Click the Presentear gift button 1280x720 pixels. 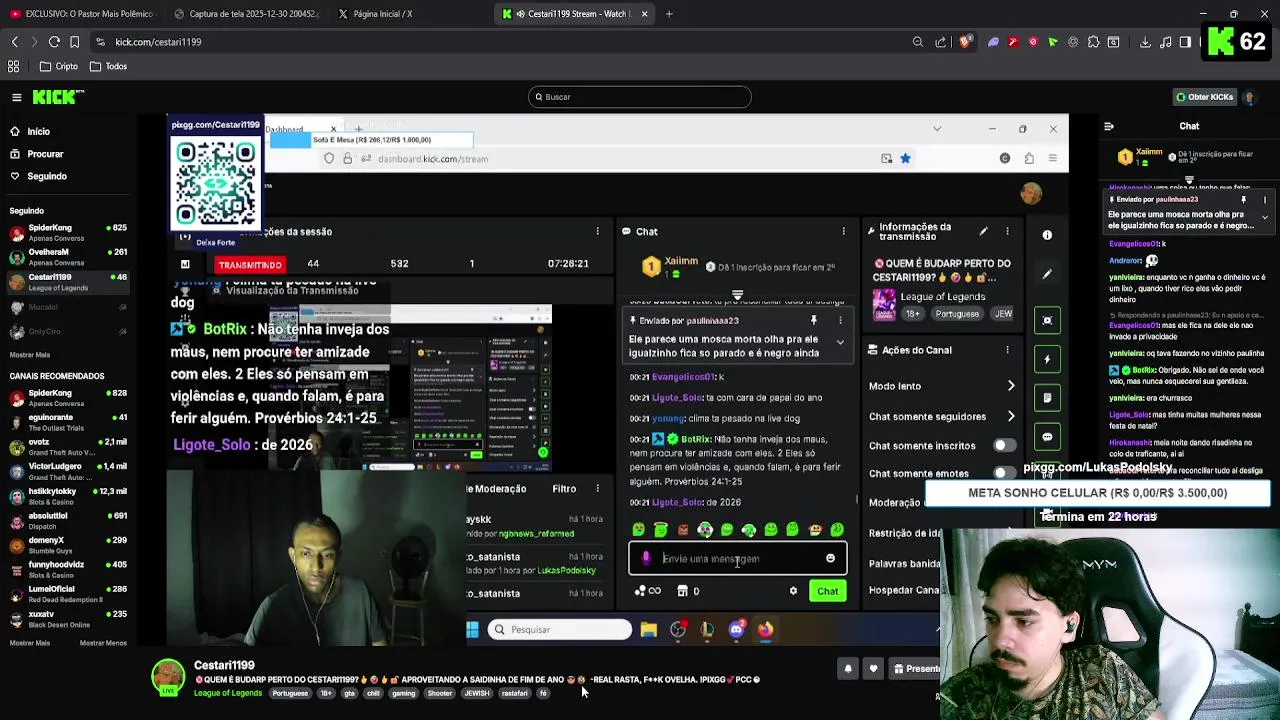tap(916, 669)
